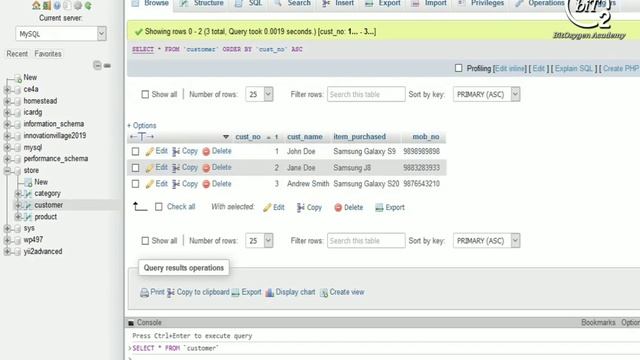Go to phpMyAdmin home icon
This screenshot has height=360, width=640.
tap(36, 5)
